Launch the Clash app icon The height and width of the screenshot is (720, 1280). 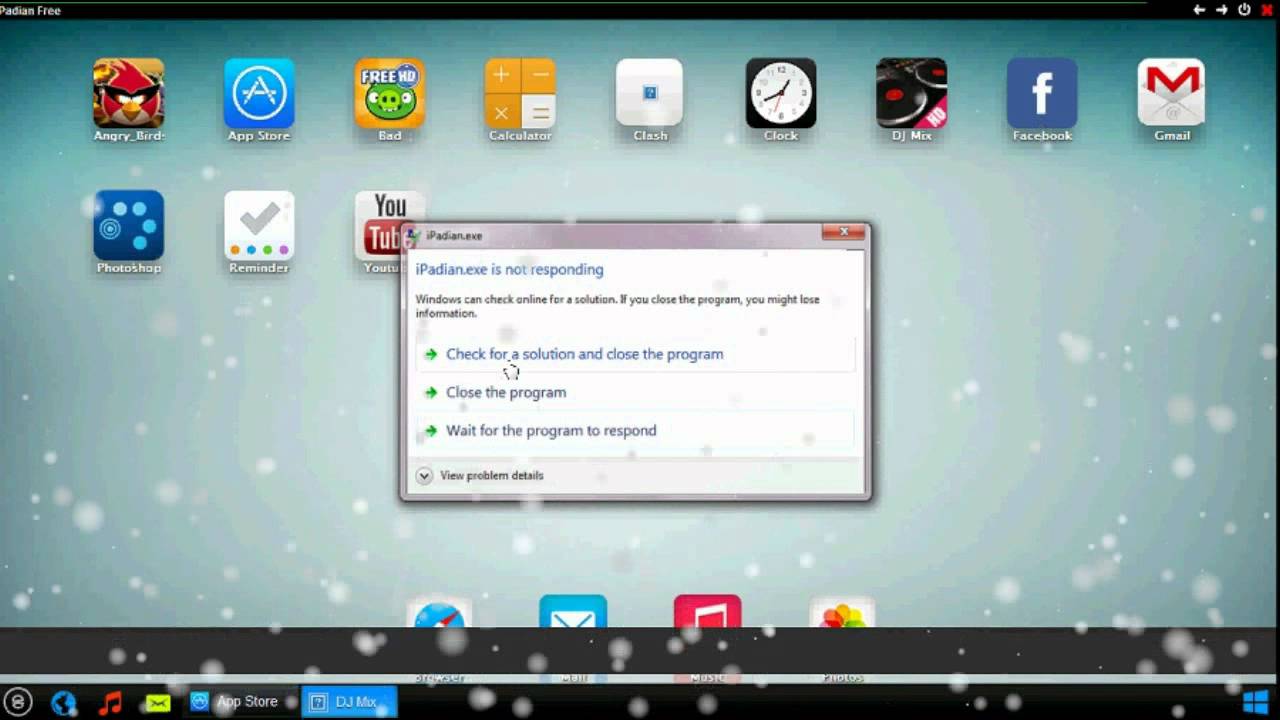[x=650, y=93]
